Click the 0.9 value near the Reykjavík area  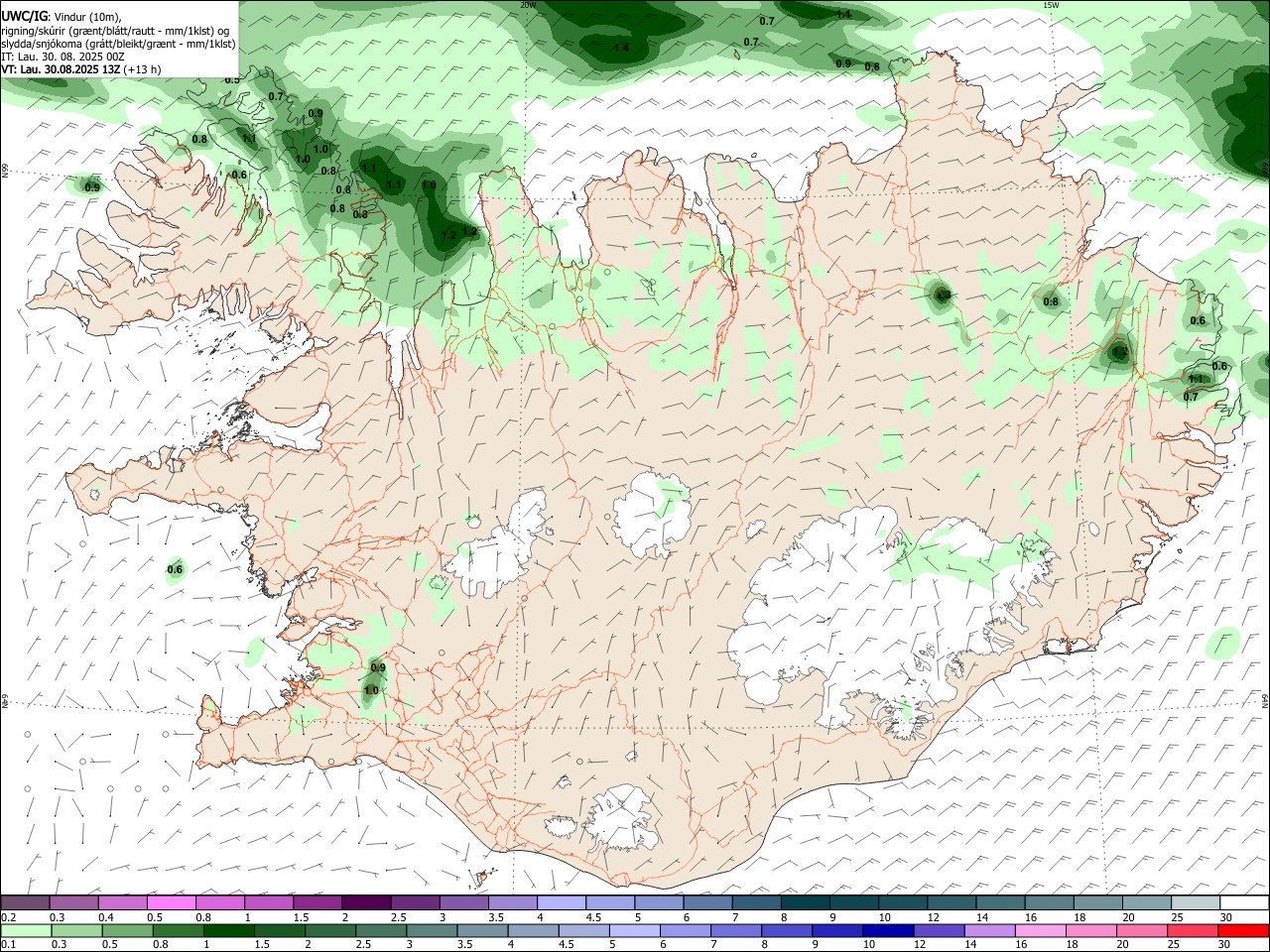coord(378,668)
